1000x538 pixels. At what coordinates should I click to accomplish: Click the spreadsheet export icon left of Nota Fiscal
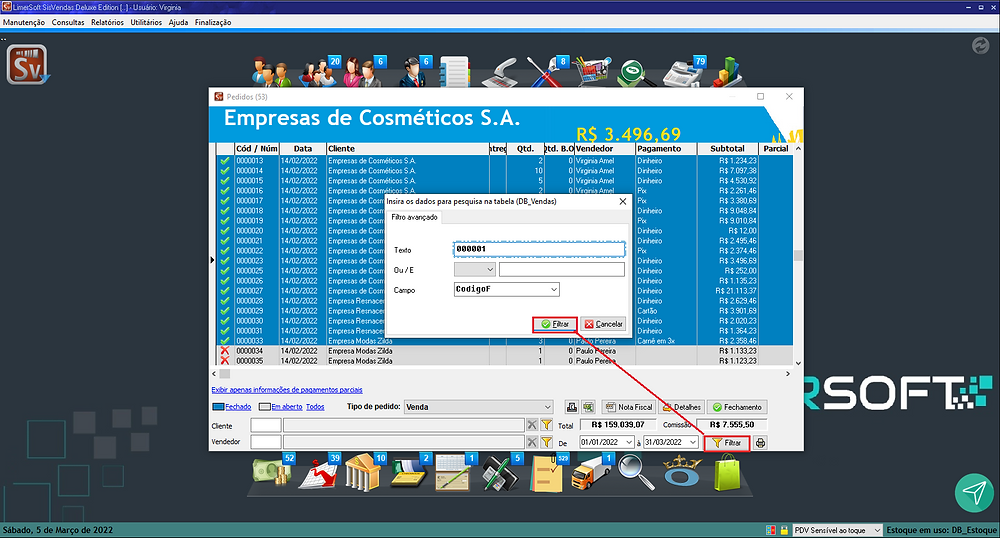588,407
